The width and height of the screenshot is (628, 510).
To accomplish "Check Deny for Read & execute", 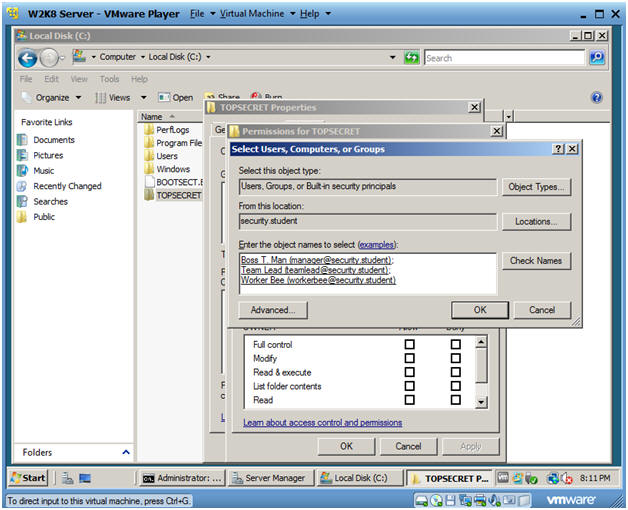I will [455, 372].
